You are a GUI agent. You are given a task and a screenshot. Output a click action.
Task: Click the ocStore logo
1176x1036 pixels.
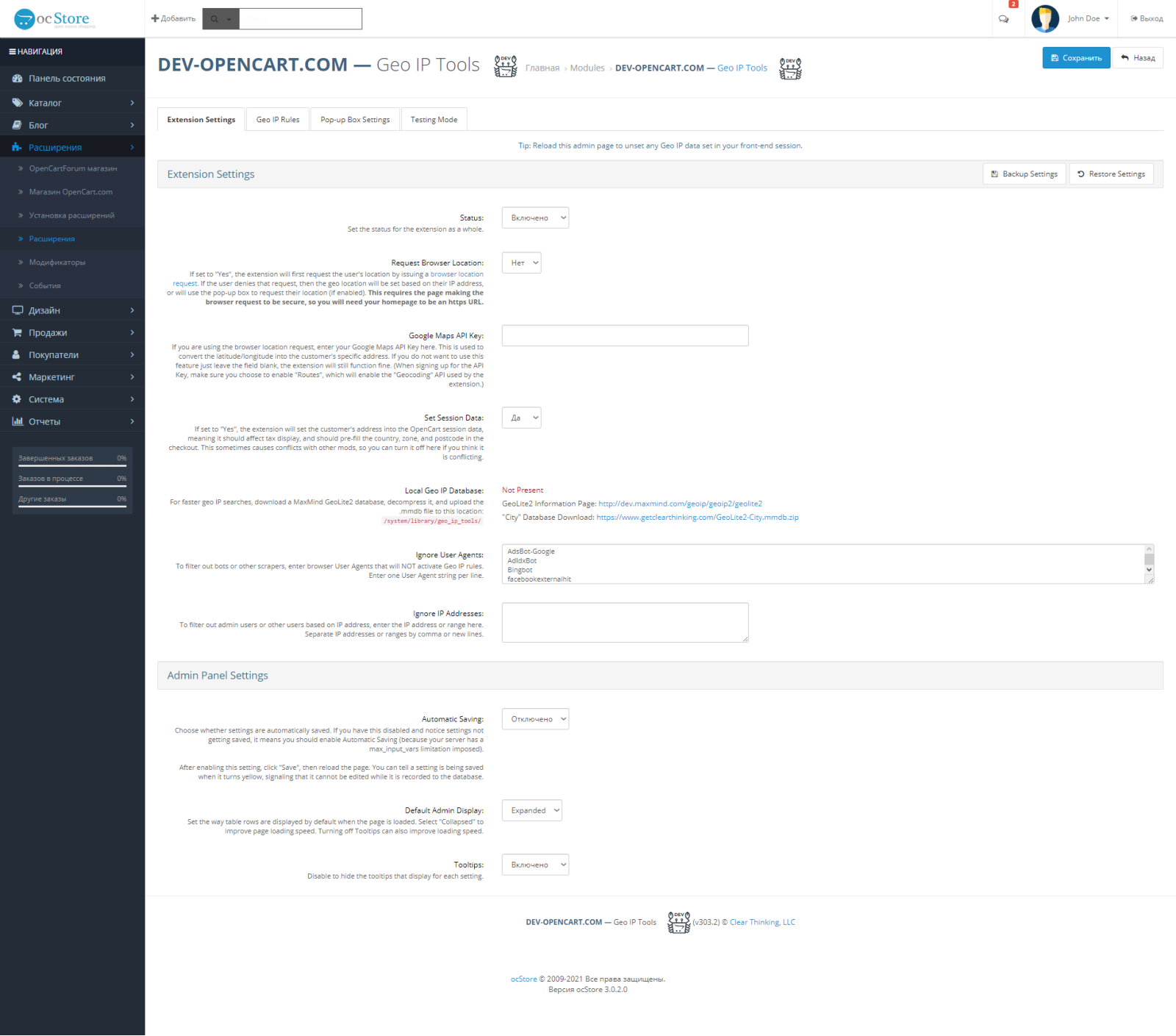point(54,18)
